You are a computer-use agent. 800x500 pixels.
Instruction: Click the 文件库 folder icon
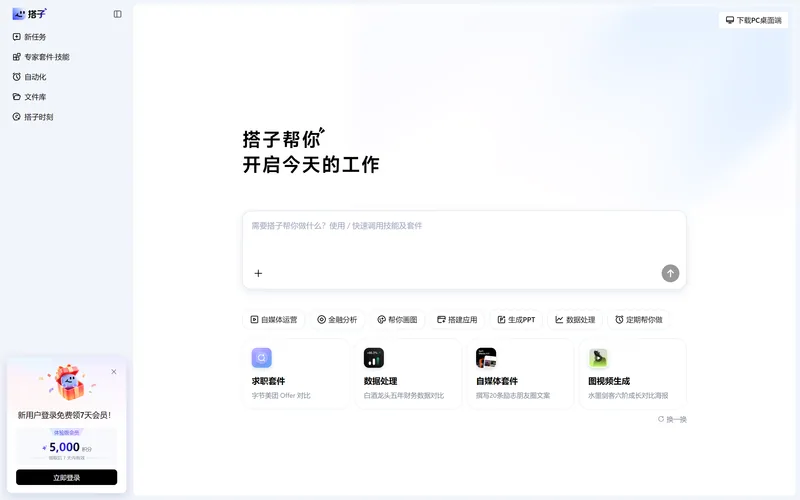click(x=17, y=96)
